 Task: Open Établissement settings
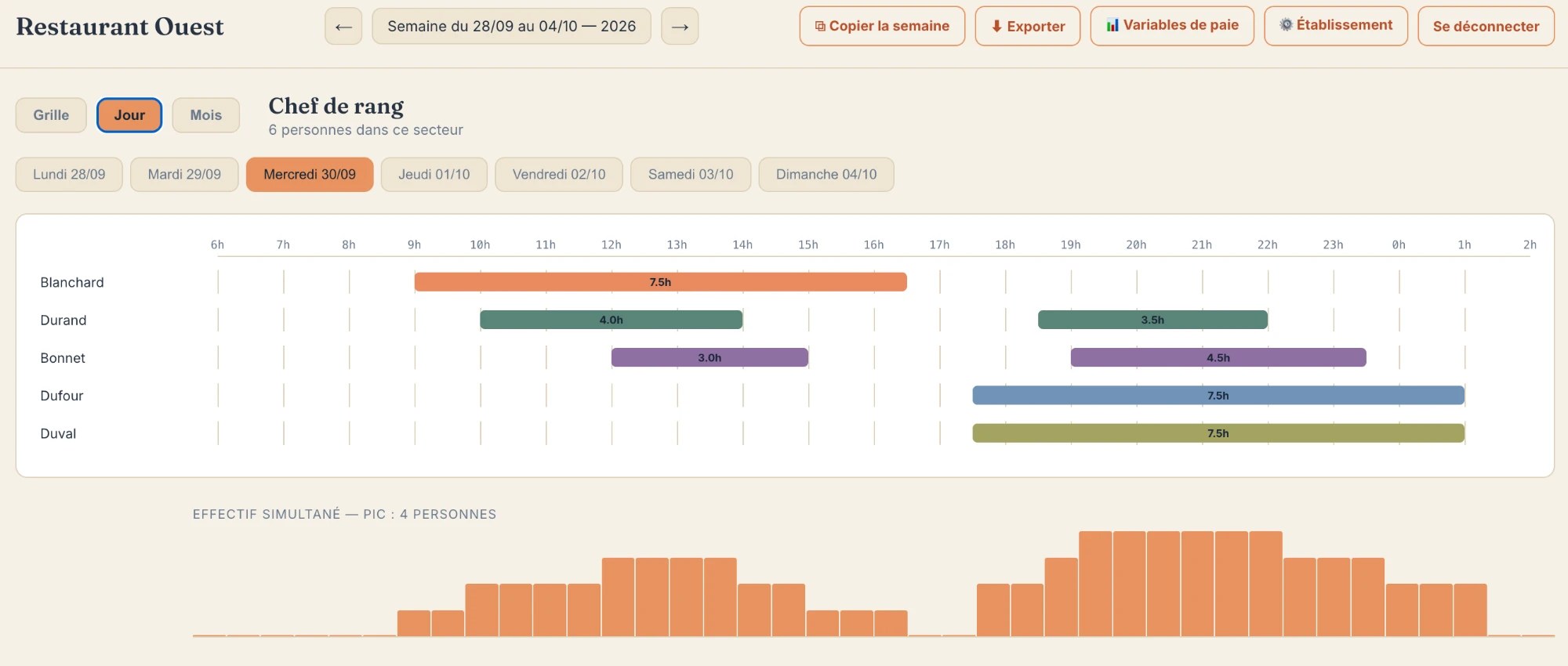click(1336, 26)
